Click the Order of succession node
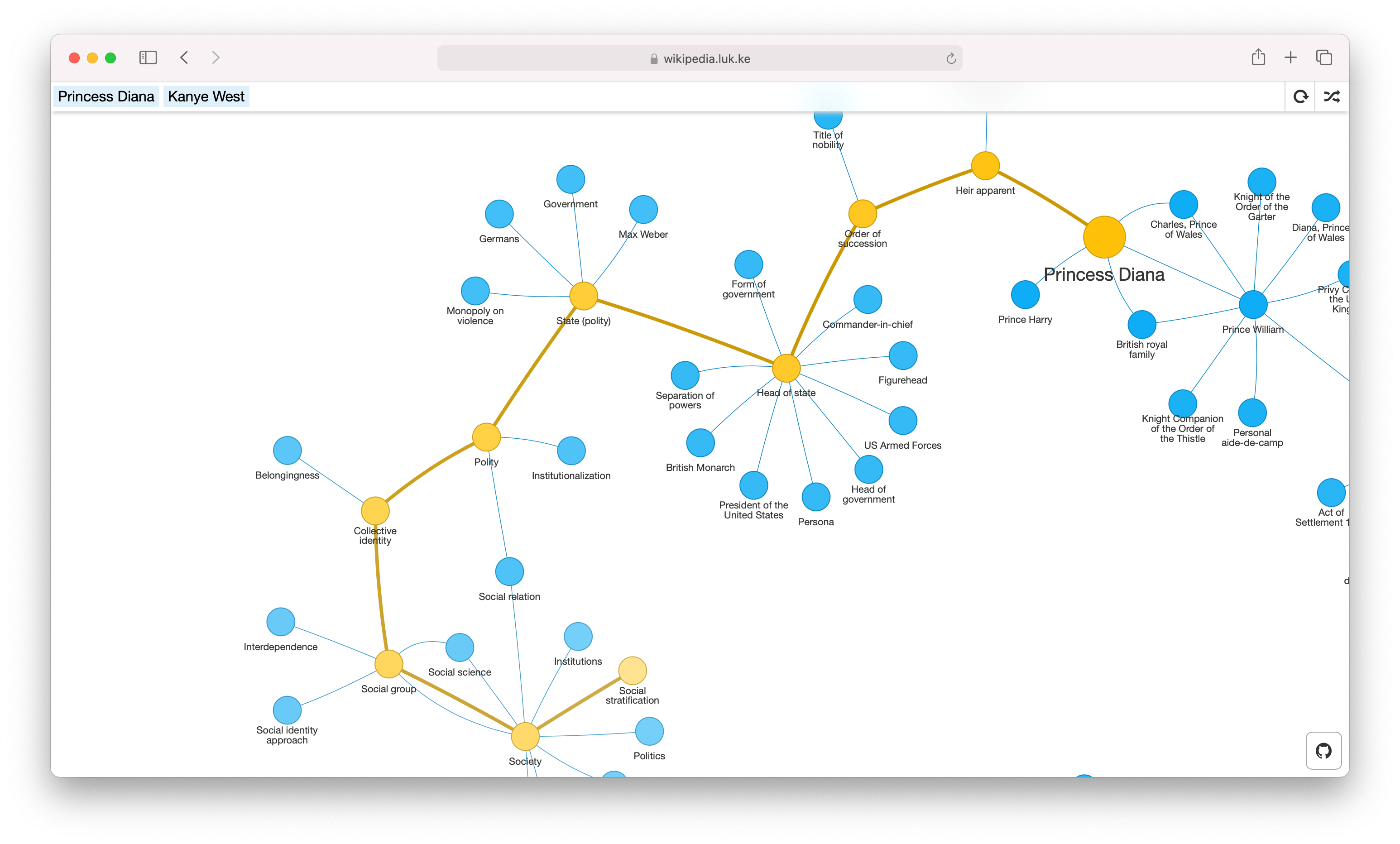The height and width of the screenshot is (844, 1400). pyautogui.click(x=863, y=214)
